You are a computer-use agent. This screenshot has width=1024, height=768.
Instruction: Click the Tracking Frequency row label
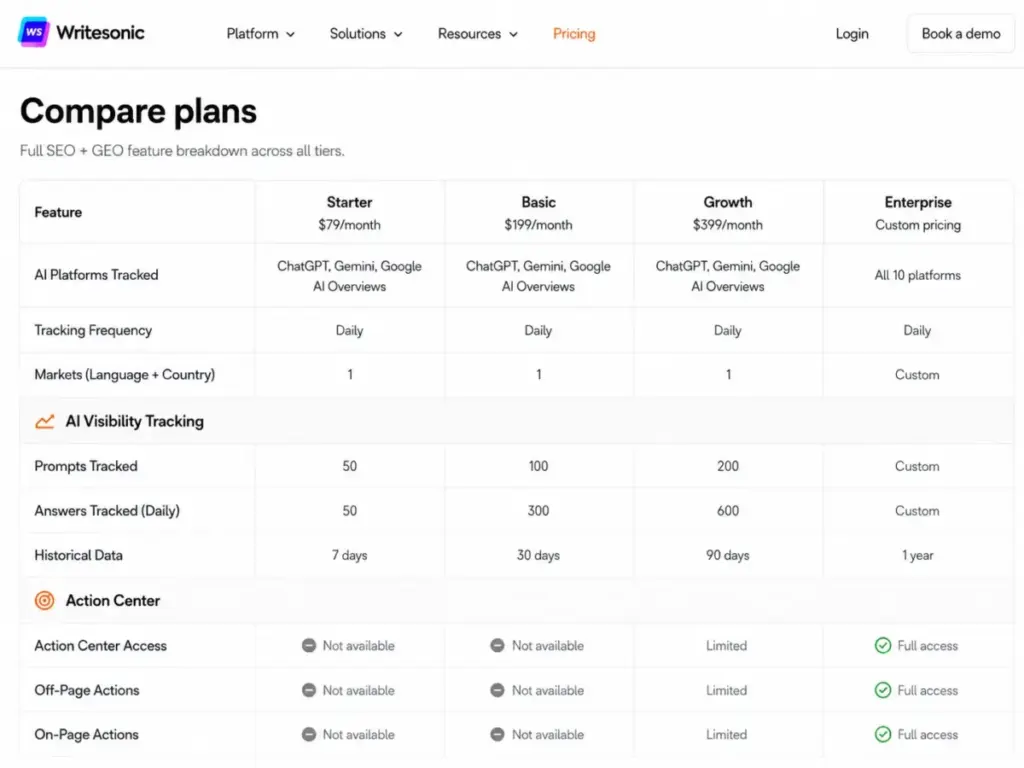[x=93, y=330]
